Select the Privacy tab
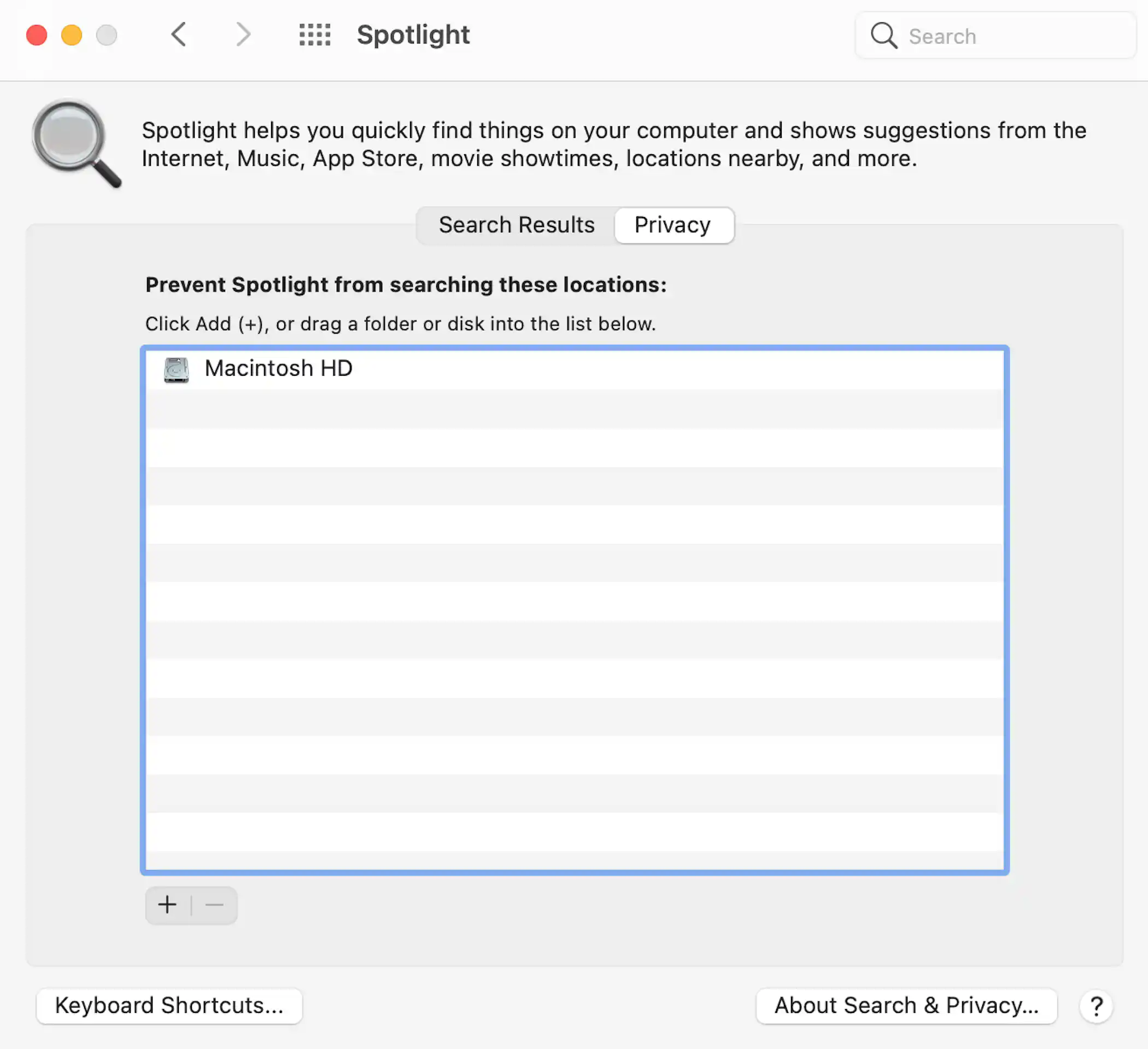1148x1049 pixels. [x=672, y=224]
